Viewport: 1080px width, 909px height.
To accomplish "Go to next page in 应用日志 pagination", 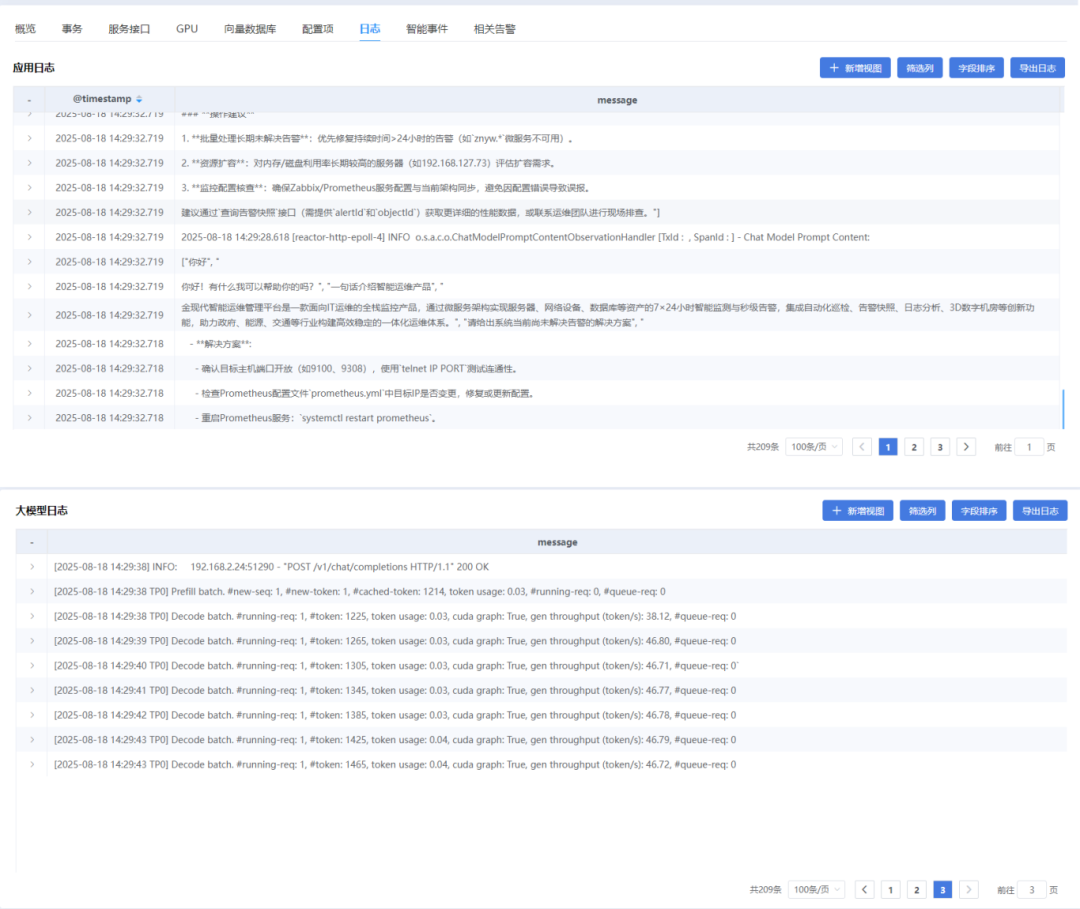I will (966, 447).
